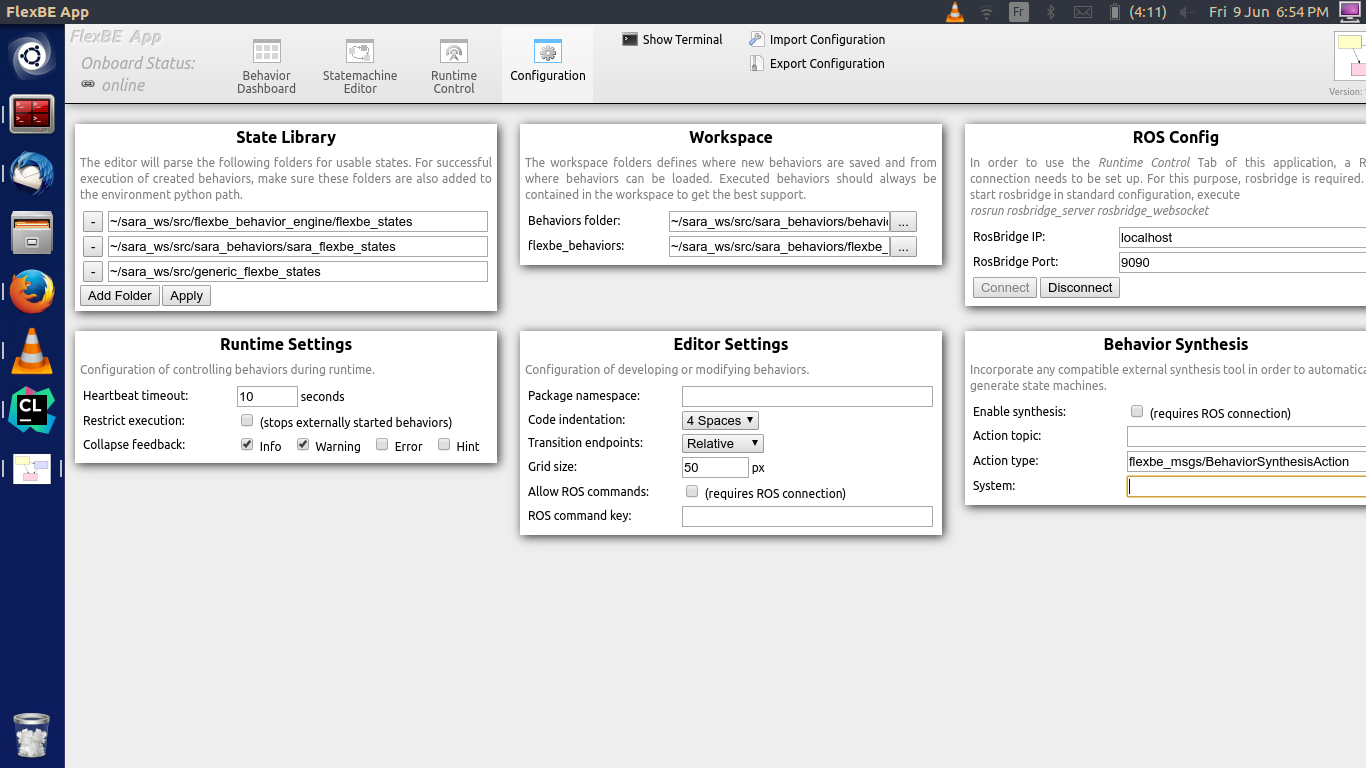1366x768 pixels.
Task: Click the FlexBE behavior thumbnail logo
Action: [1350, 58]
